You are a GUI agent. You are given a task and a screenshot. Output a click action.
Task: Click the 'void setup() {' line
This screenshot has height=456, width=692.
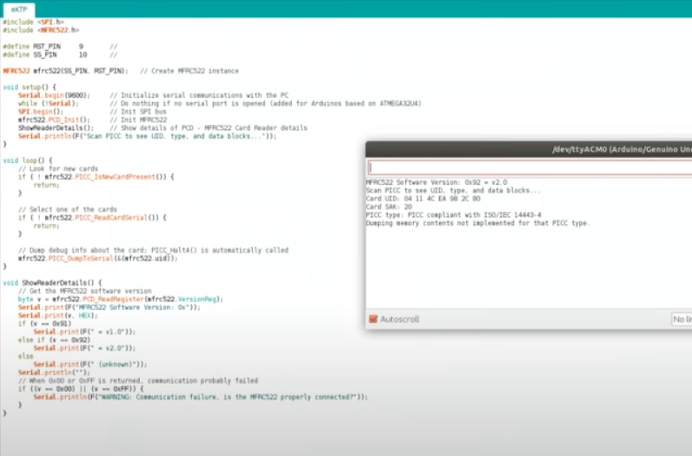[x=30, y=87]
